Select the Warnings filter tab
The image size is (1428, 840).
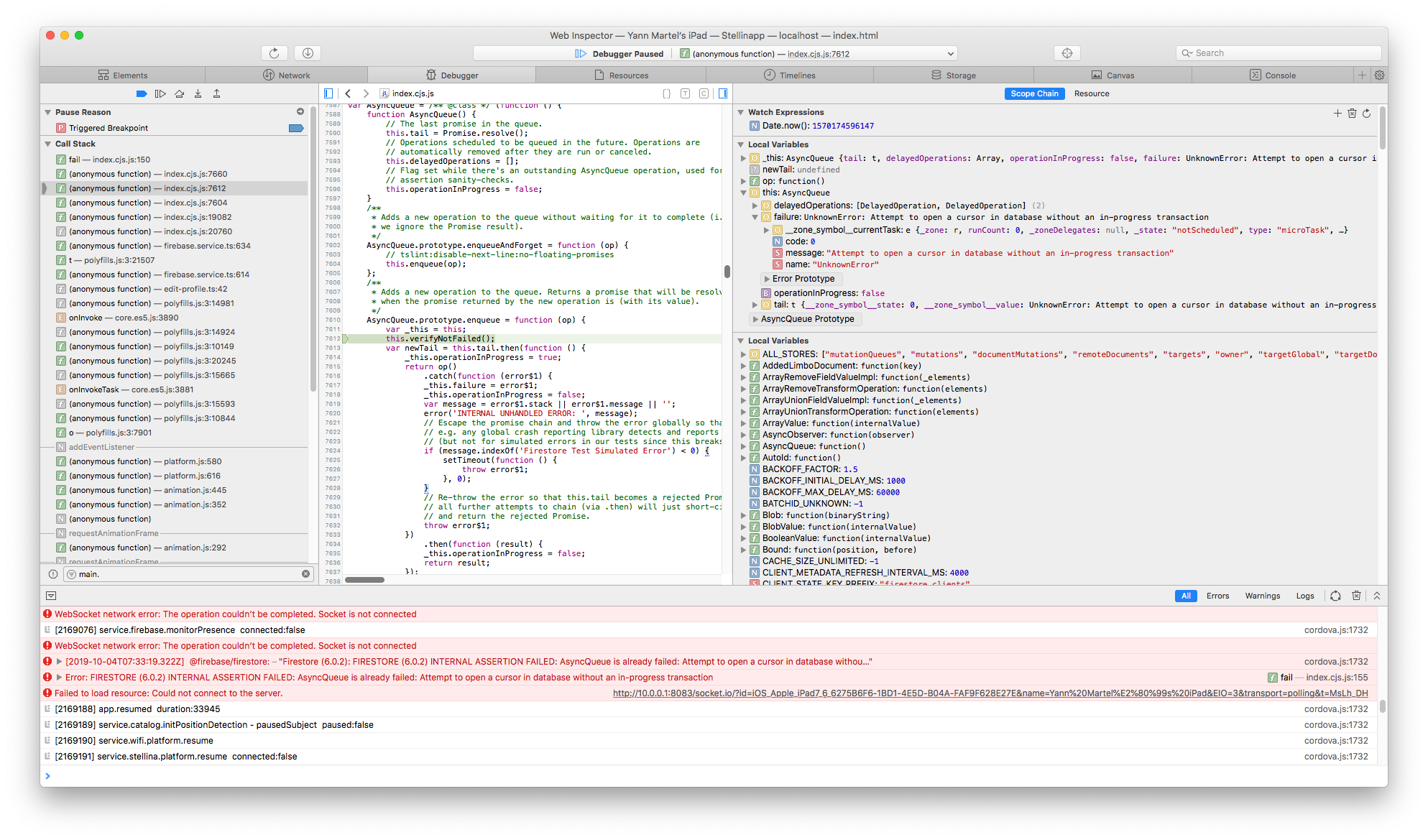click(1261, 595)
